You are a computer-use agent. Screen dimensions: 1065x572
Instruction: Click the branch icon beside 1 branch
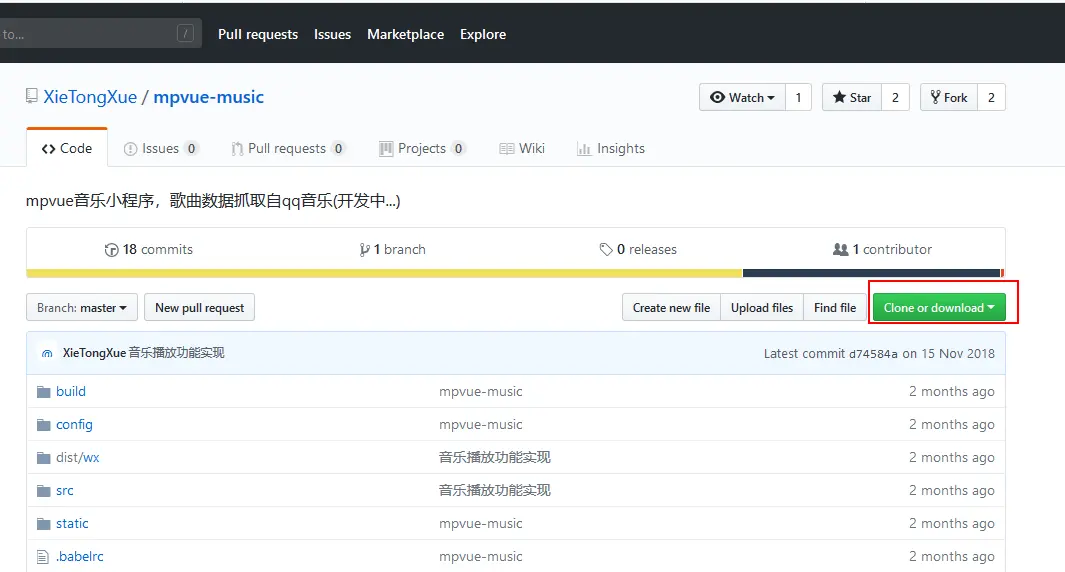click(x=365, y=250)
